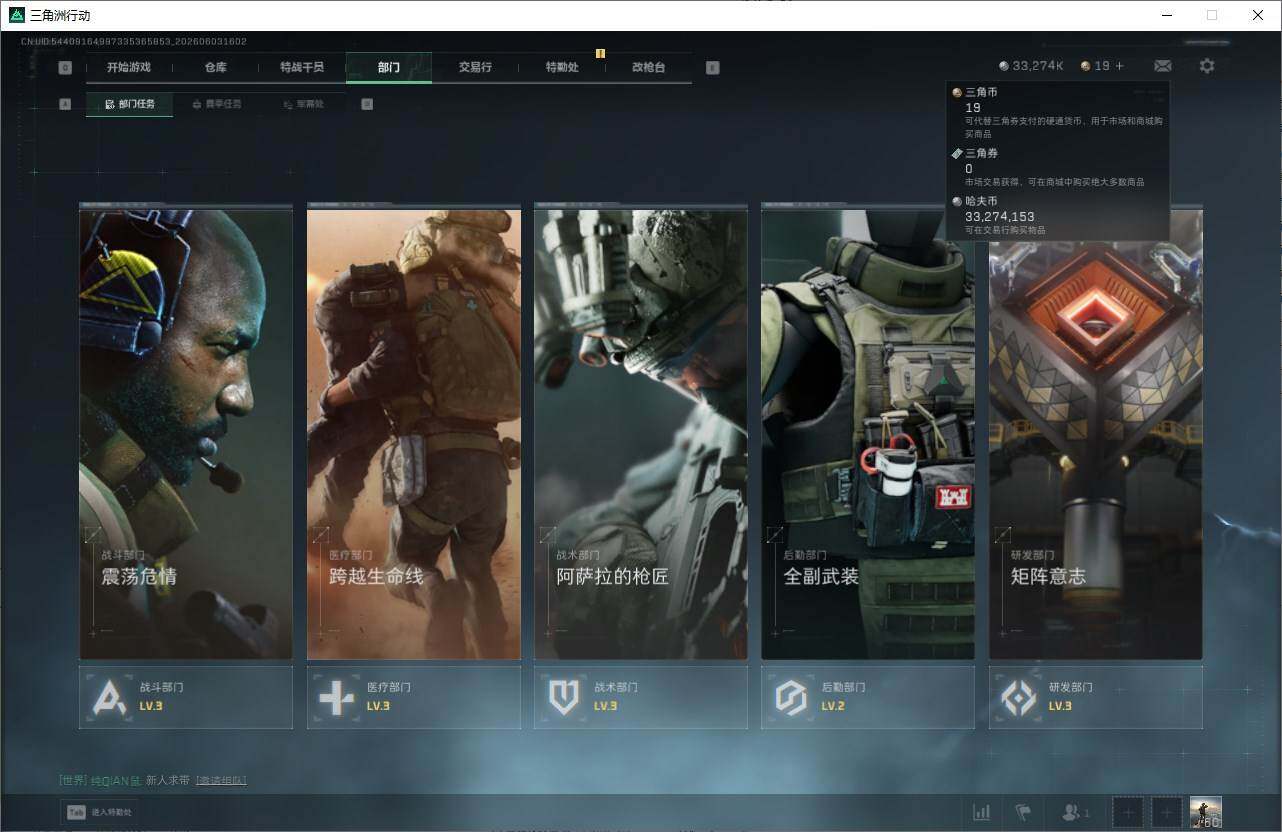The image size is (1282, 832).
Task: Open the 阿萨拉的枪匠 tactical mission card
Action: pos(641,432)
